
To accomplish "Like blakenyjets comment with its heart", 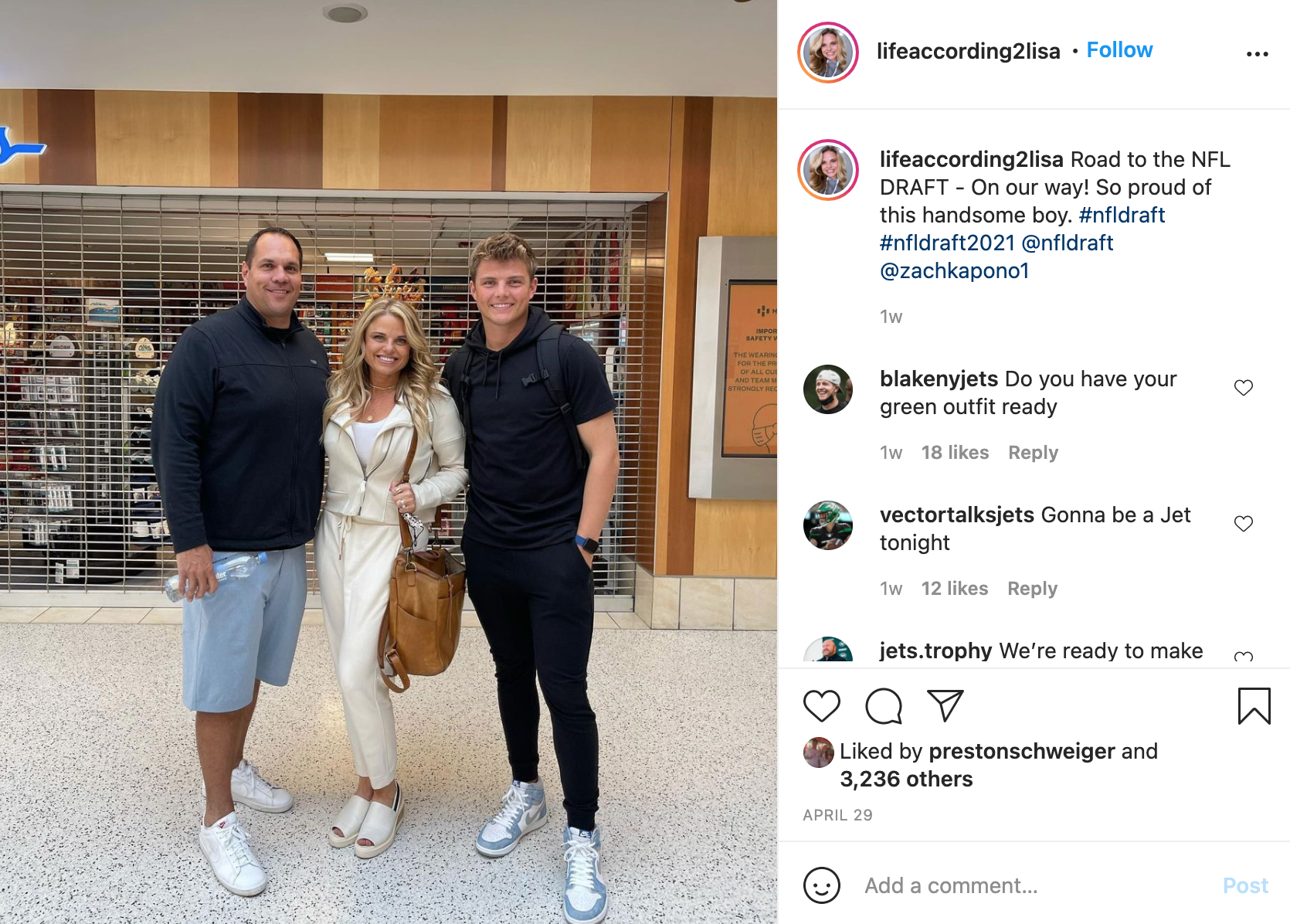I will [1244, 388].
